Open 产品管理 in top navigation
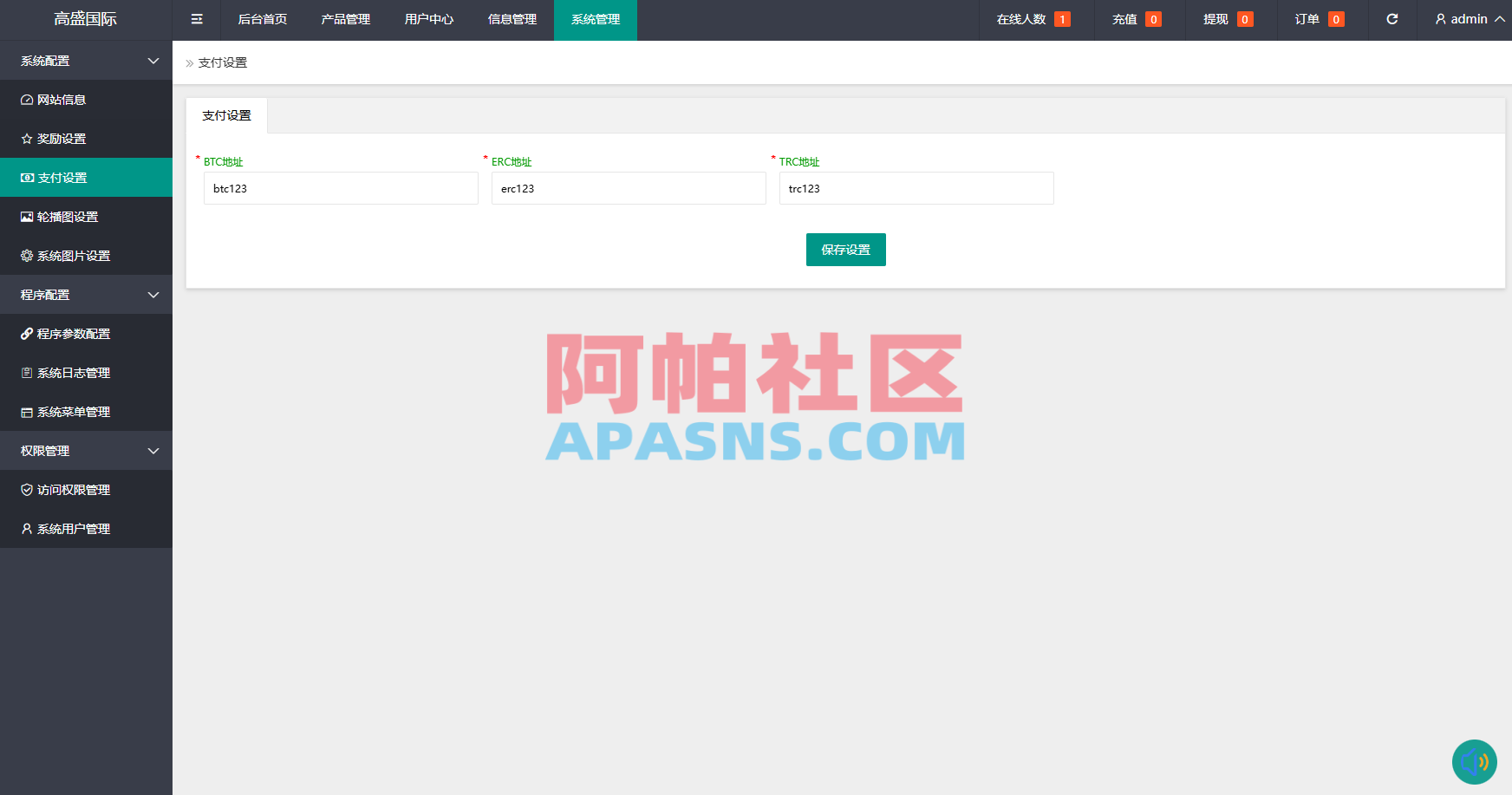 point(346,19)
